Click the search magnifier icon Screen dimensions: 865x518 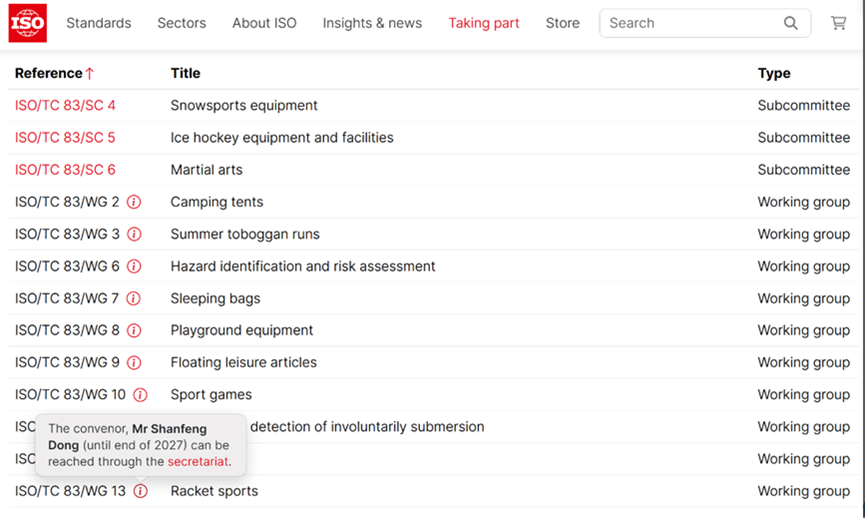[x=791, y=23]
